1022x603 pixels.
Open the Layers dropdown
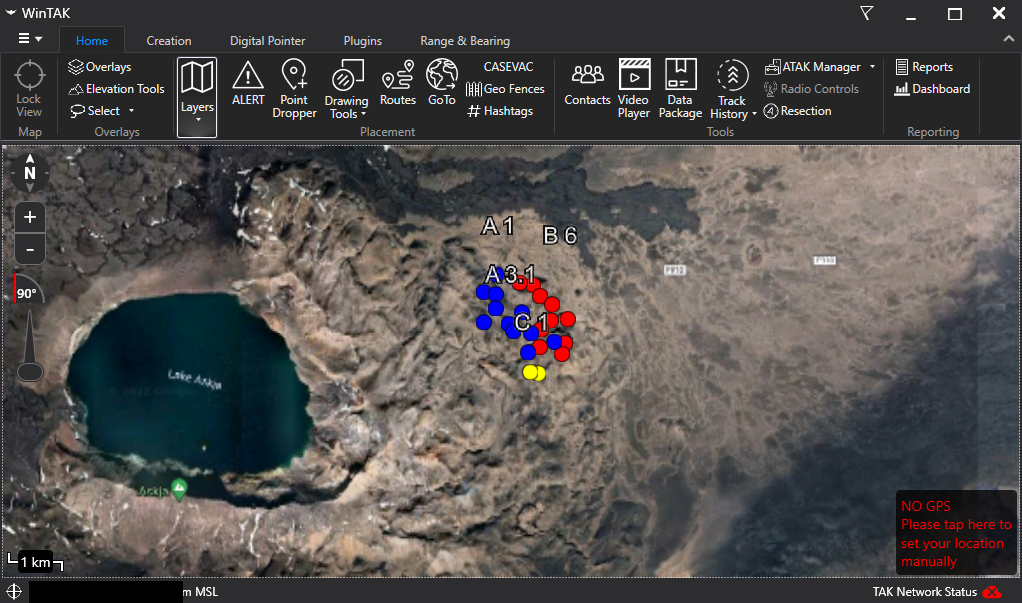coord(197,97)
